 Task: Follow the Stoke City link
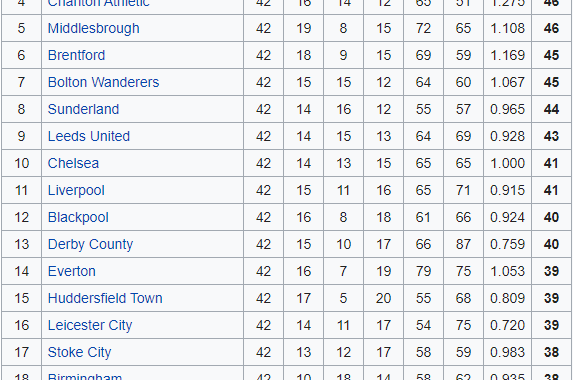(x=79, y=353)
